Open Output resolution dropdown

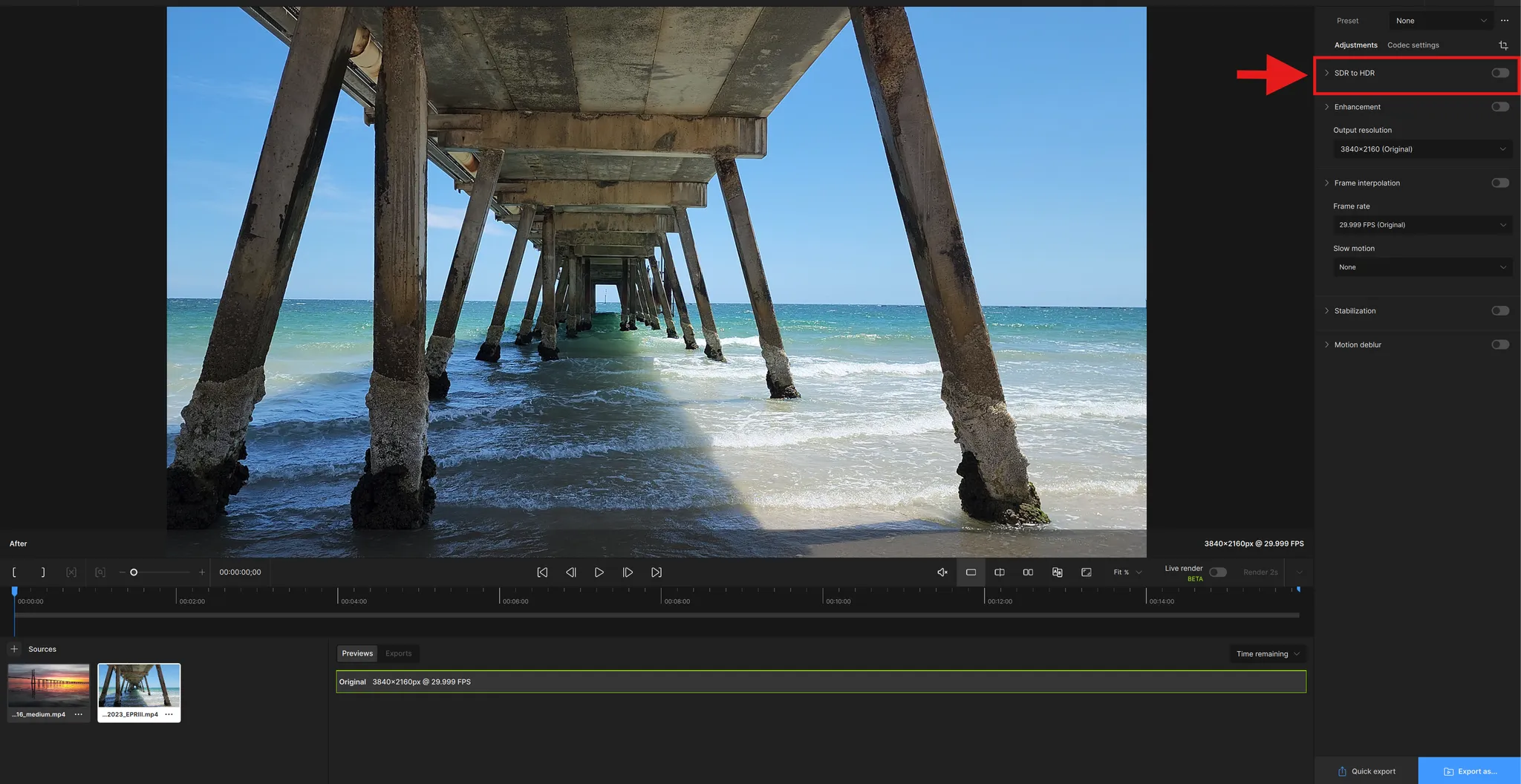[x=1422, y=149]
